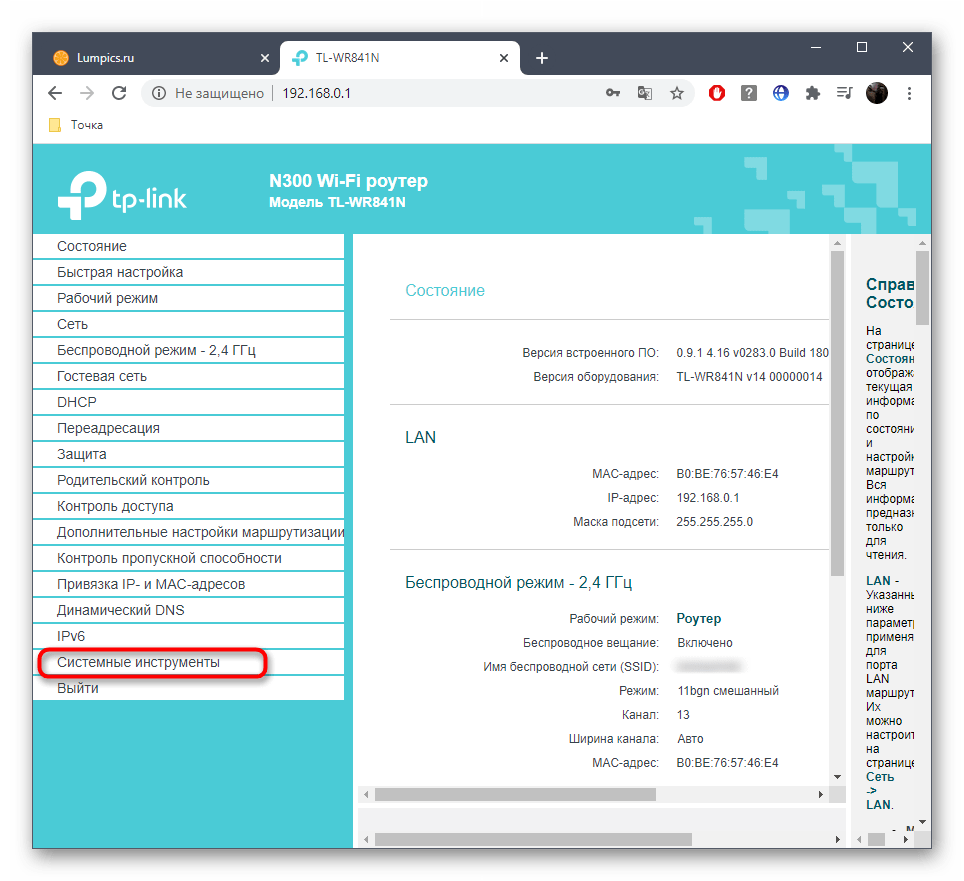Image resolution: width=964 pixels, height=881 pixels.
Task: Open the media control playlist icon
Action: pyautogui.click(x=845, y=93)
